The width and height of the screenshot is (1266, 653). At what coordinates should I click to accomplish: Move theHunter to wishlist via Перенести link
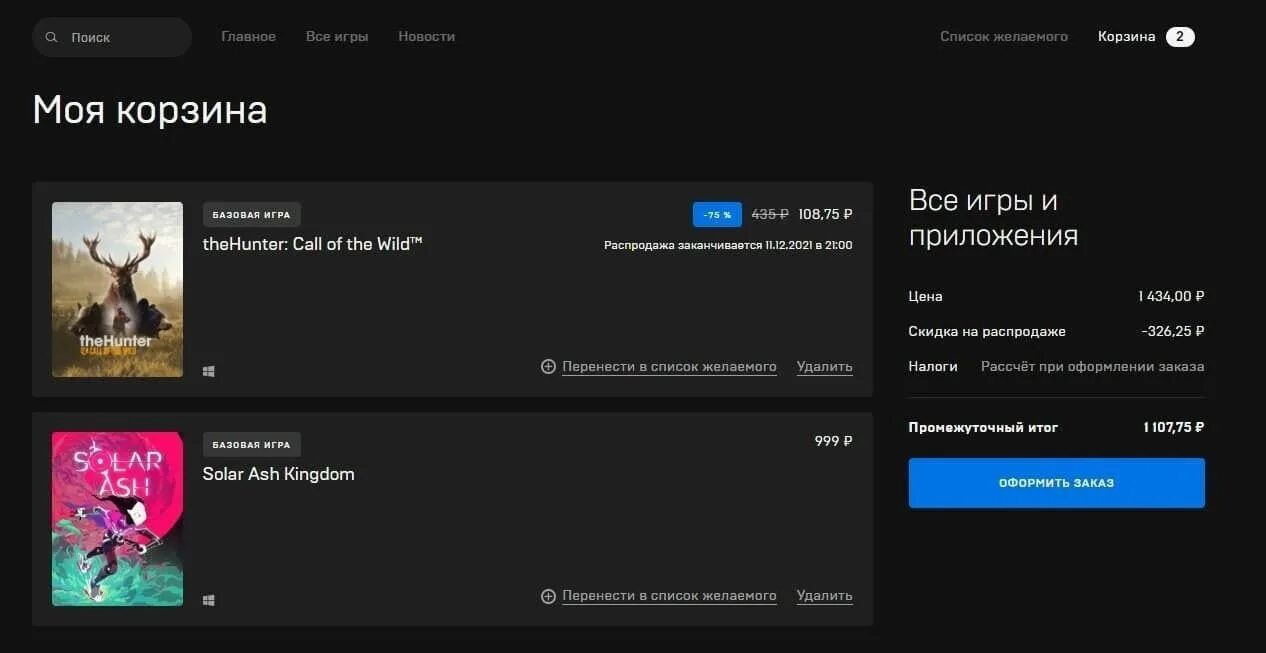(x=669, y=367)
